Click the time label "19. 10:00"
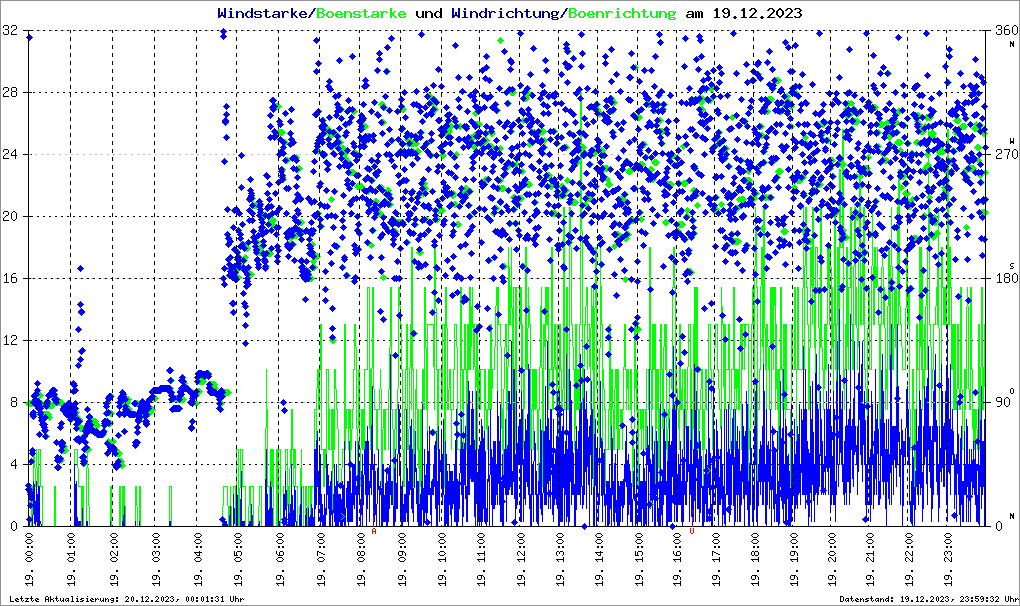Image resolution: width=1020 pixels, height=606 pixels. pyautogui.click(x=442, y=559)
